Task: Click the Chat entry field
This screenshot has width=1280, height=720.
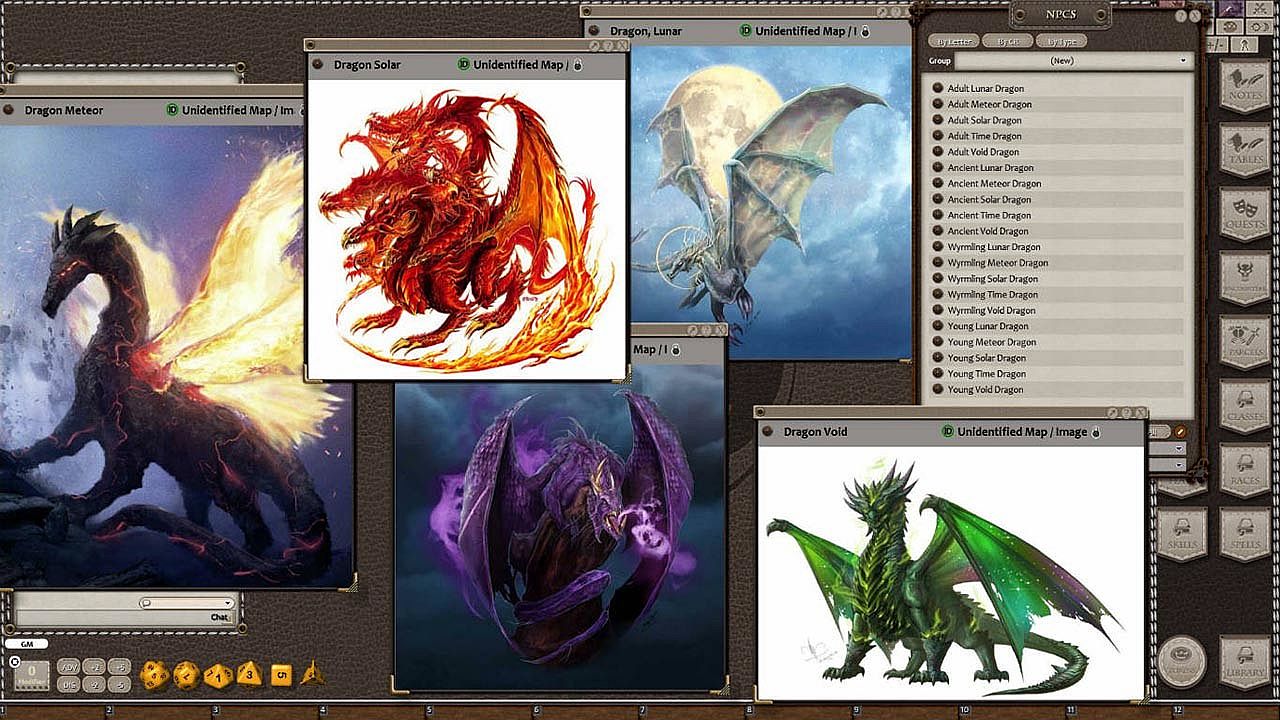Action: coord(124,617)
